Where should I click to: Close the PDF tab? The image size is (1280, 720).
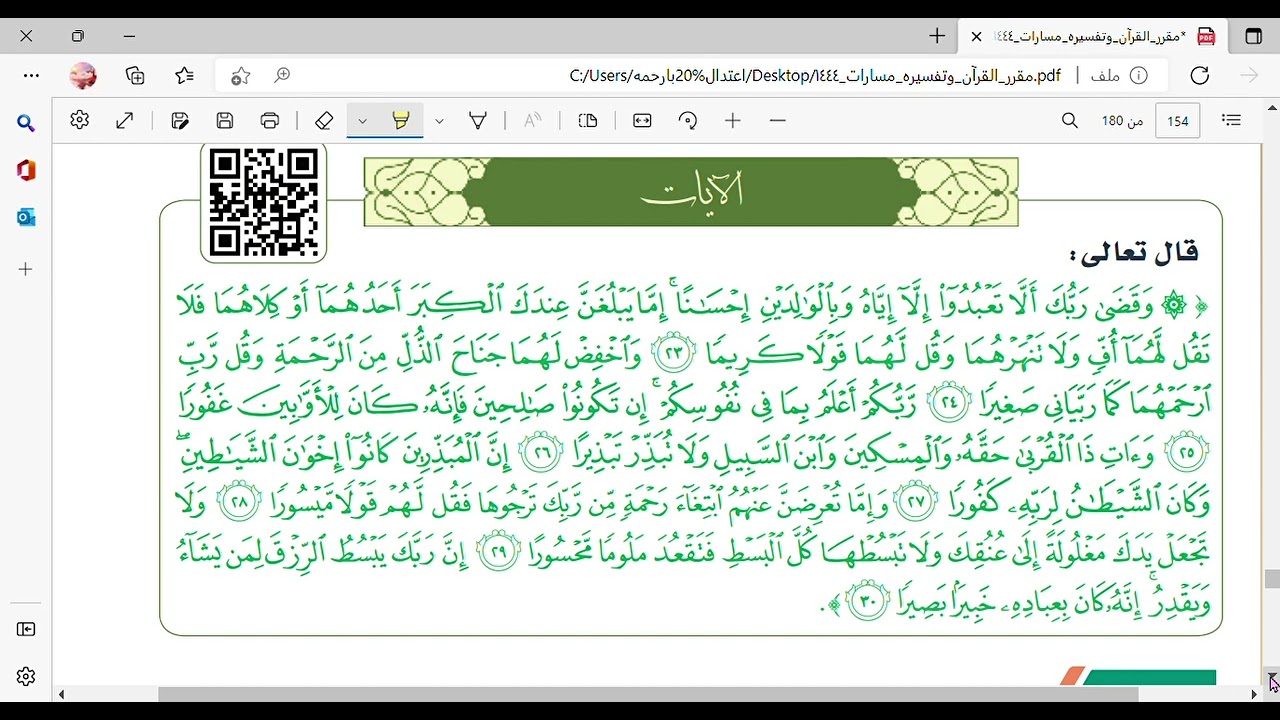pos(977,36)
